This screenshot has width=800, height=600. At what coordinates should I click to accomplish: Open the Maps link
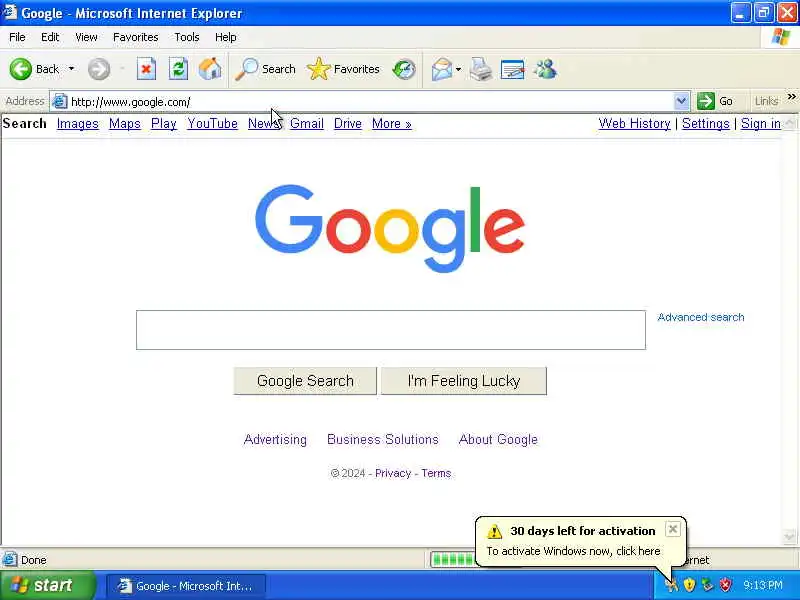pos(124,123)
